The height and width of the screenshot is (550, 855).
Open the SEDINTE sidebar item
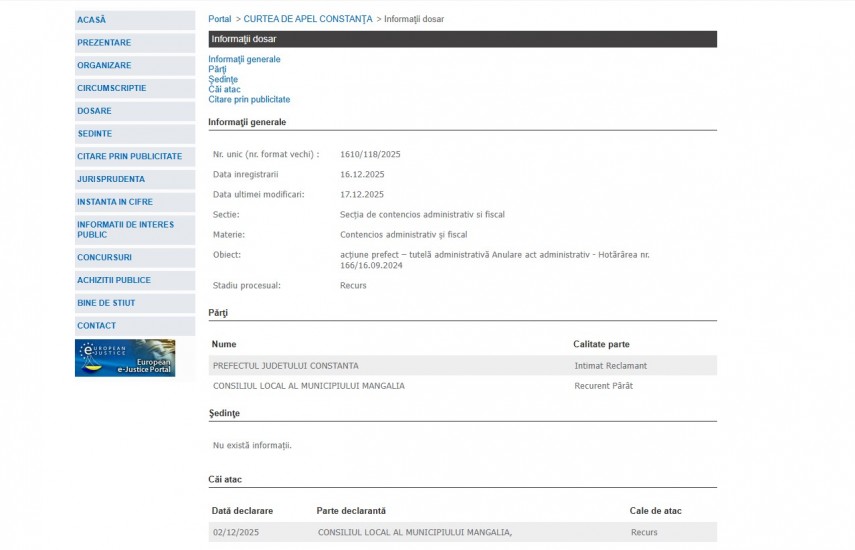[x=95, y=134]
